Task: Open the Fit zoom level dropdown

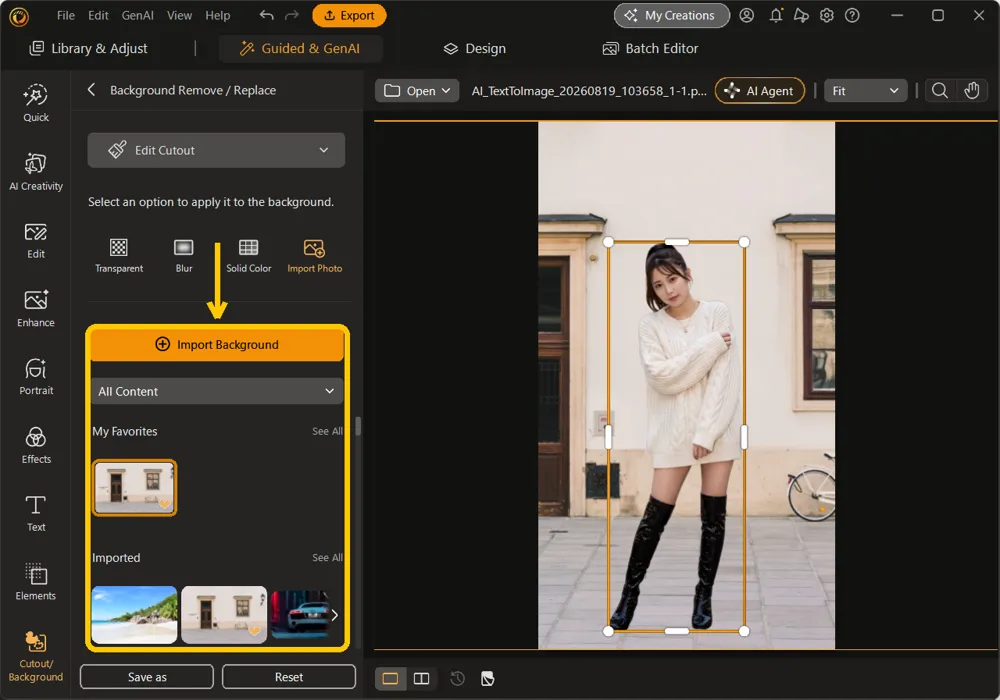Action: coord(865,91)
